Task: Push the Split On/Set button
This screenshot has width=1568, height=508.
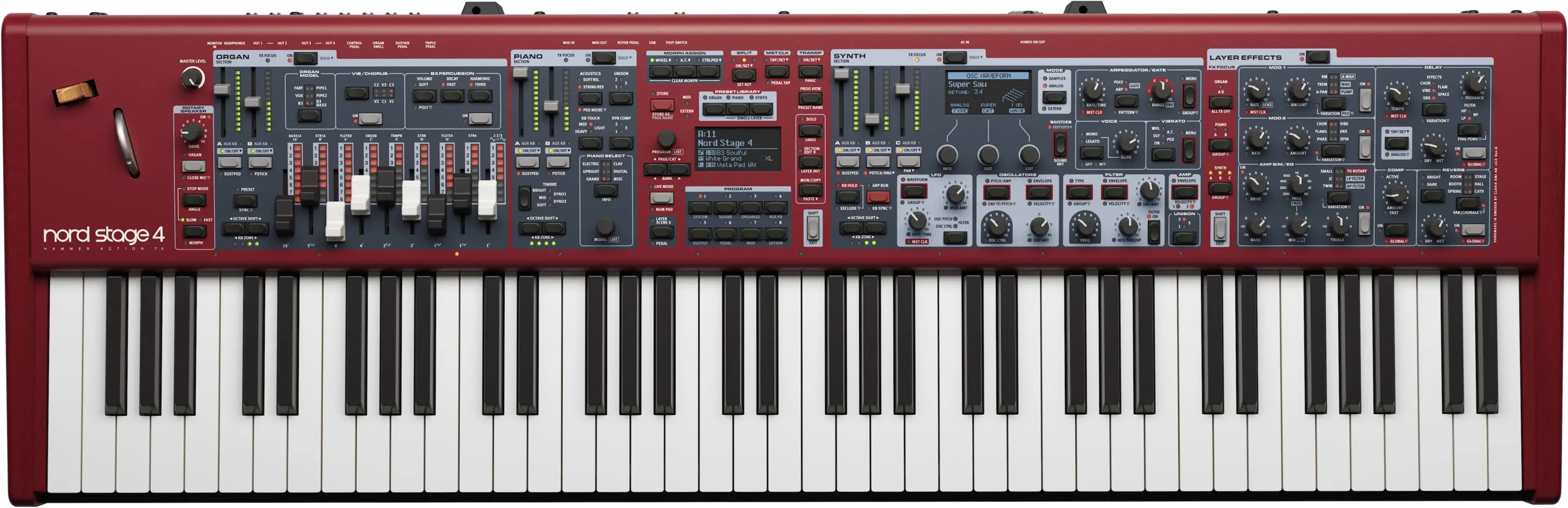Action: point(744,75)
